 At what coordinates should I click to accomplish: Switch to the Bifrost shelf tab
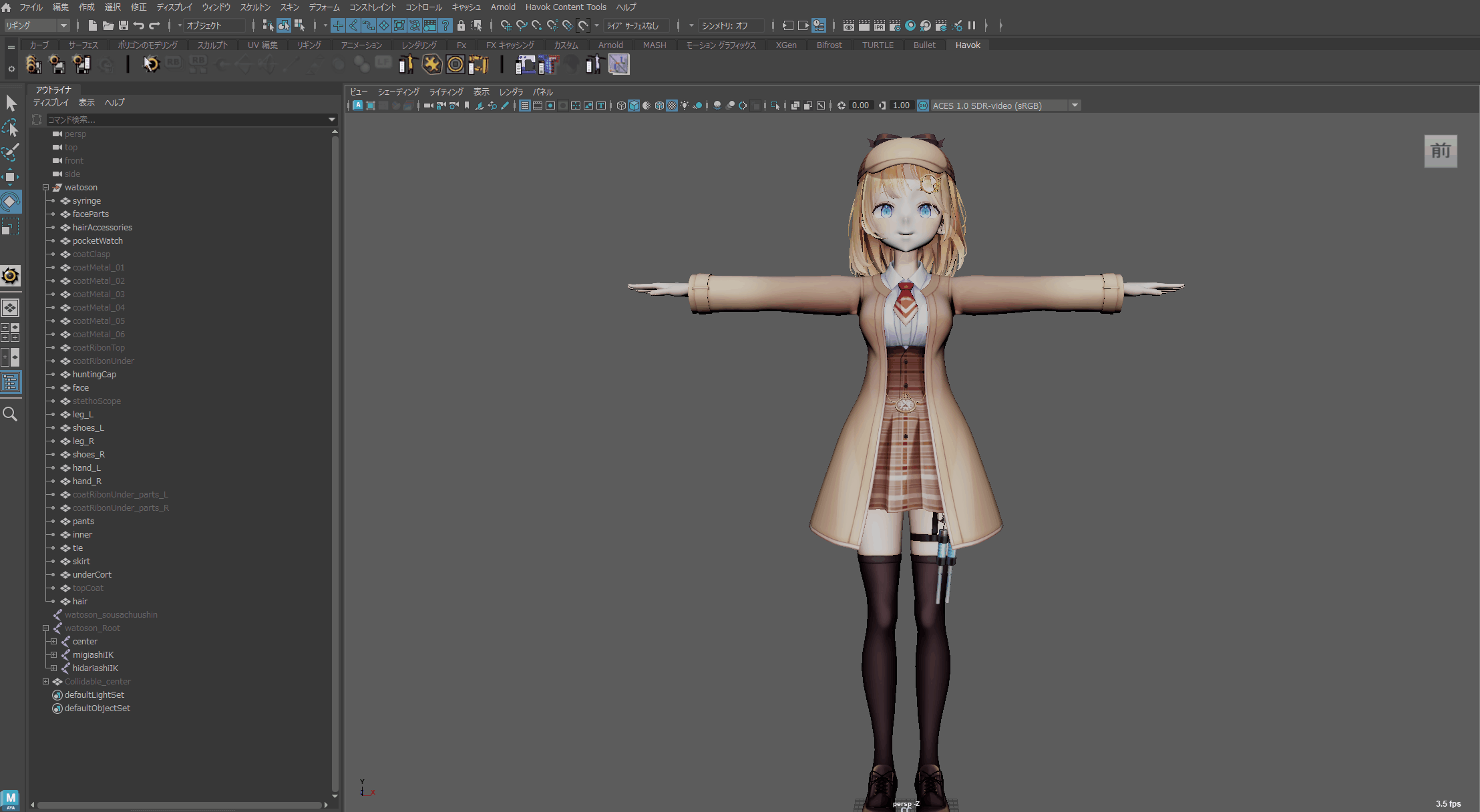pos(829,45)
